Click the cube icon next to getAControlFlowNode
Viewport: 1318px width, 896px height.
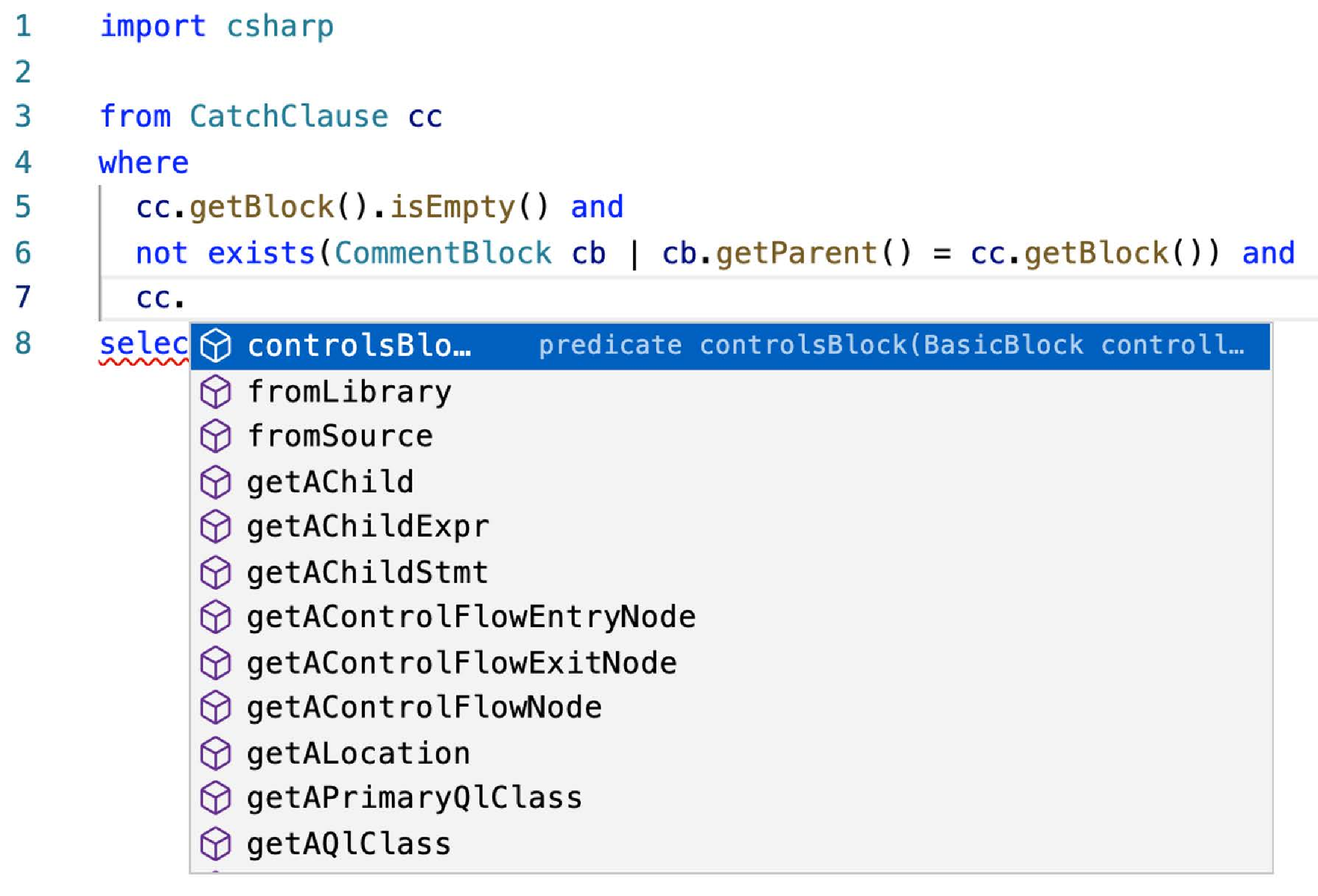[215, 707]
